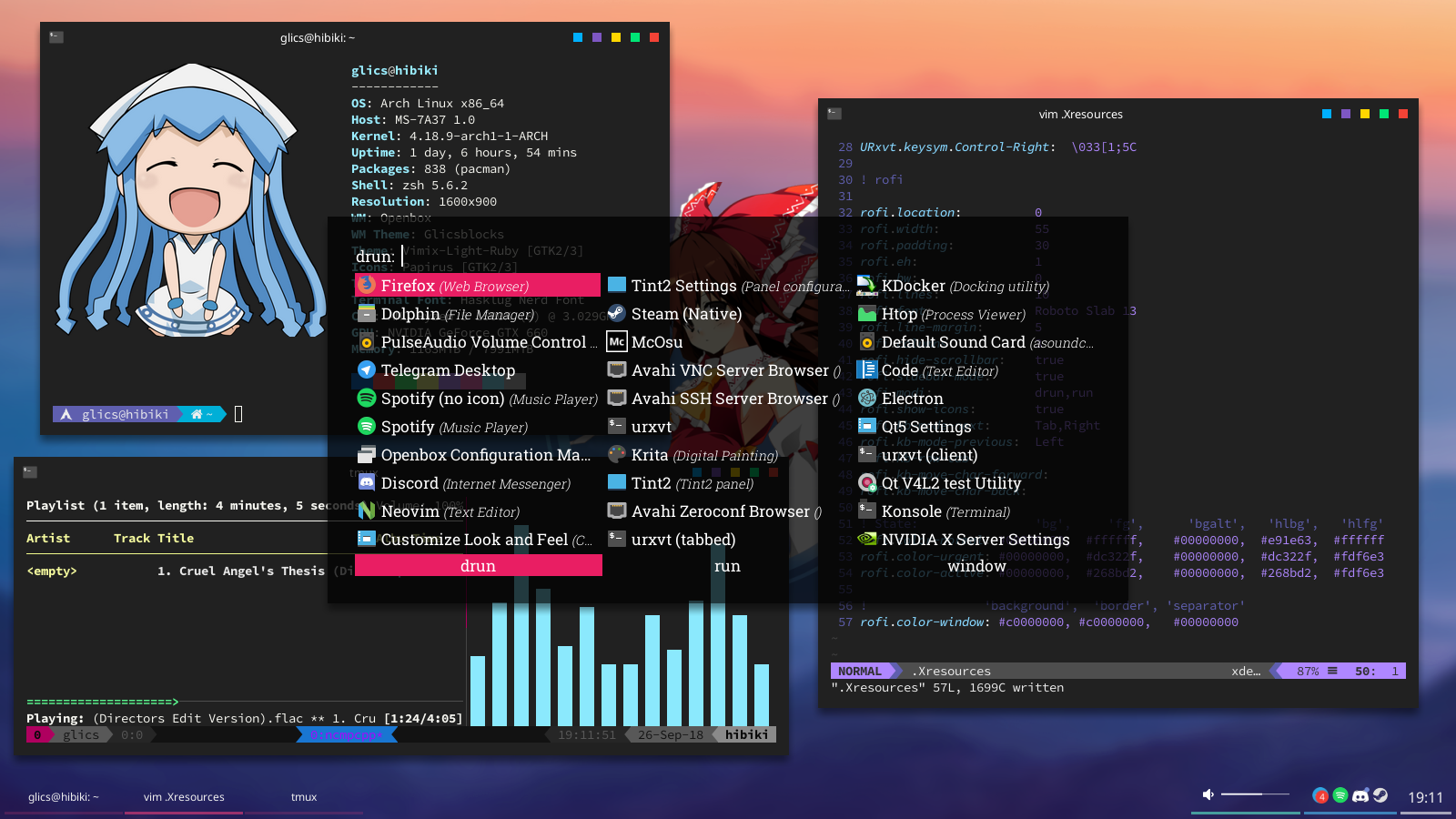Open KDocker docking utility icon
1456x819 pixels.
click(x=867, y=286)
